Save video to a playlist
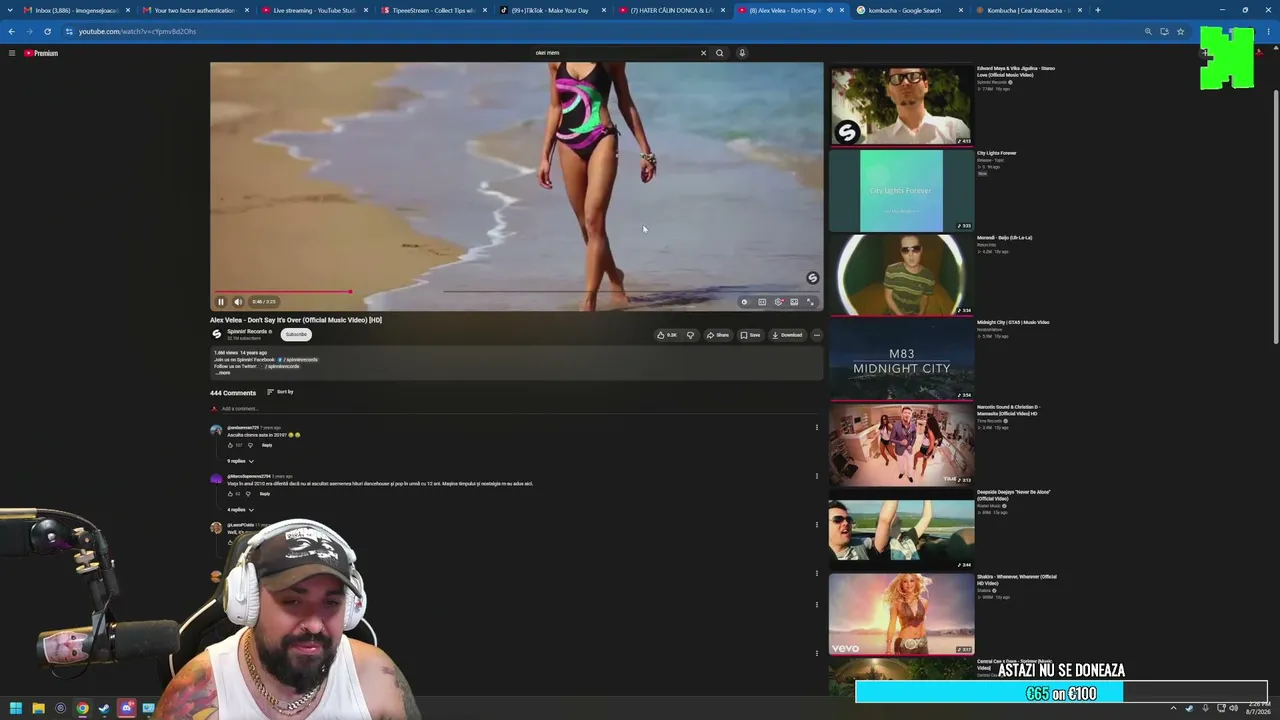Screen dimensions: 1280x720 coord(750,335)
